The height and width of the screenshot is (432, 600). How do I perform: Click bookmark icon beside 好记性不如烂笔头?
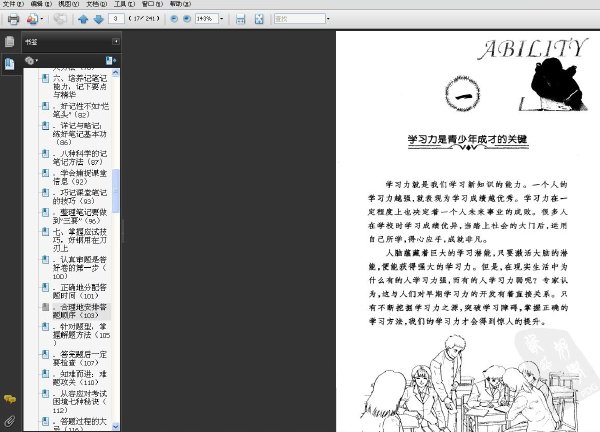(45, 106)
